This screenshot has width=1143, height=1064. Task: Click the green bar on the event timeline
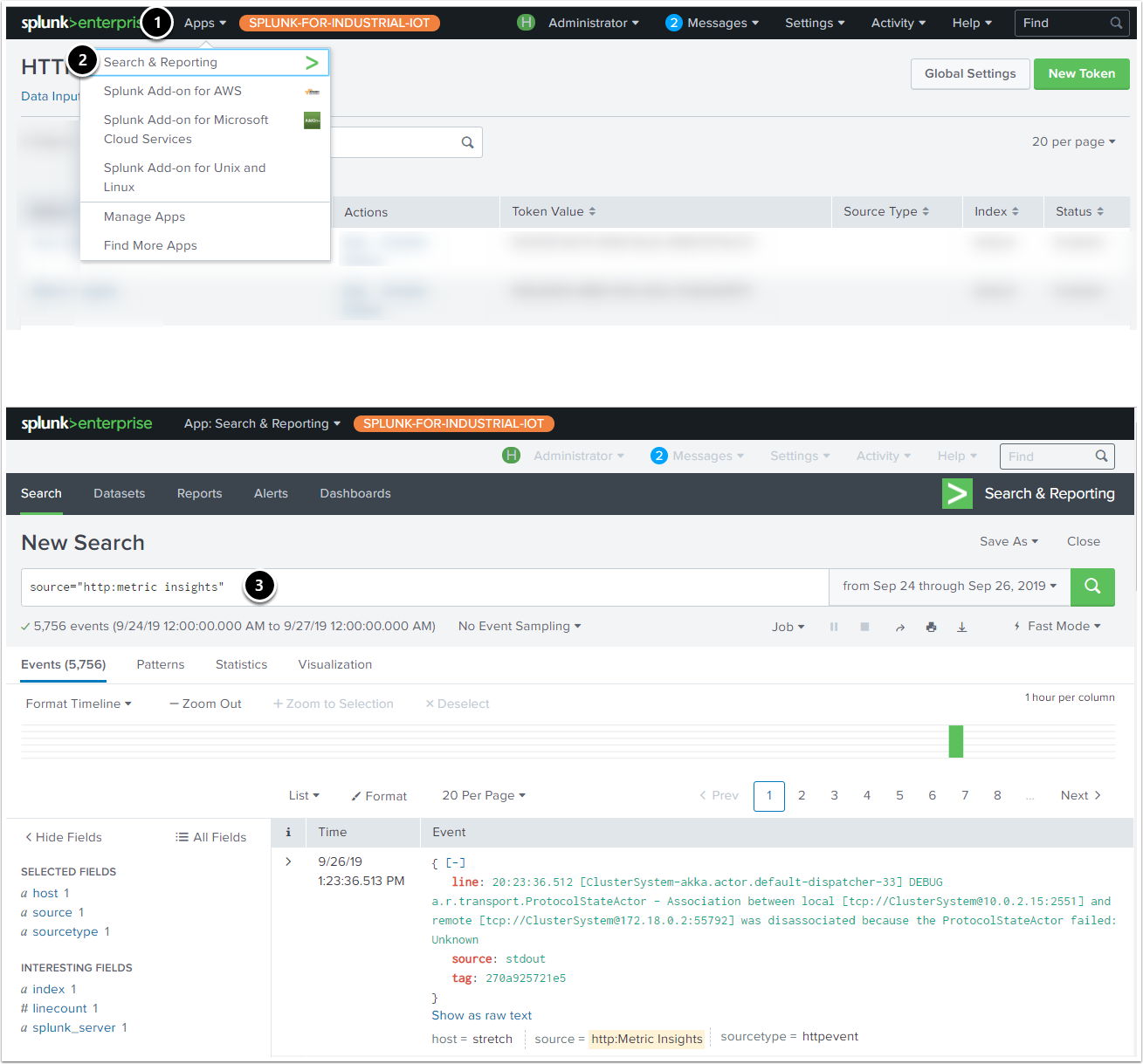click(x=956, y=741)
